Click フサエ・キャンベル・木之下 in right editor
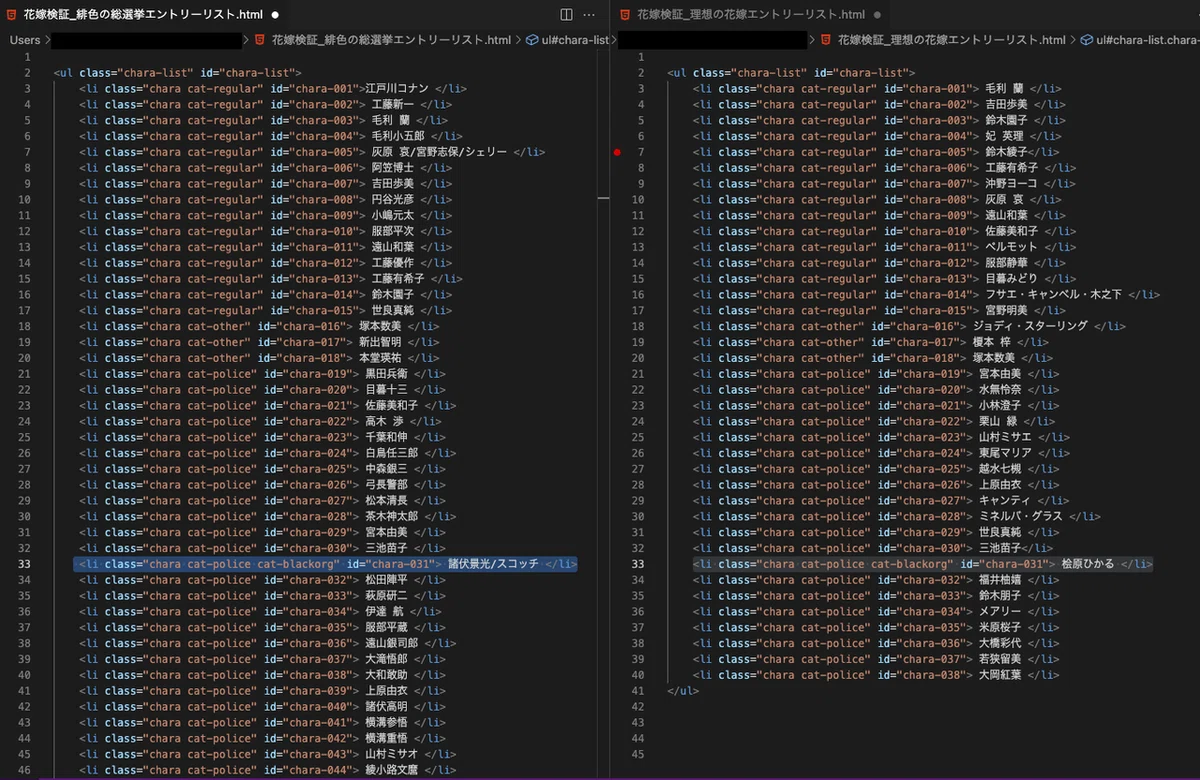Image resolution: width=1200 pixels, height=780 pixels. pyautogui.click(x=1054, y=295)
